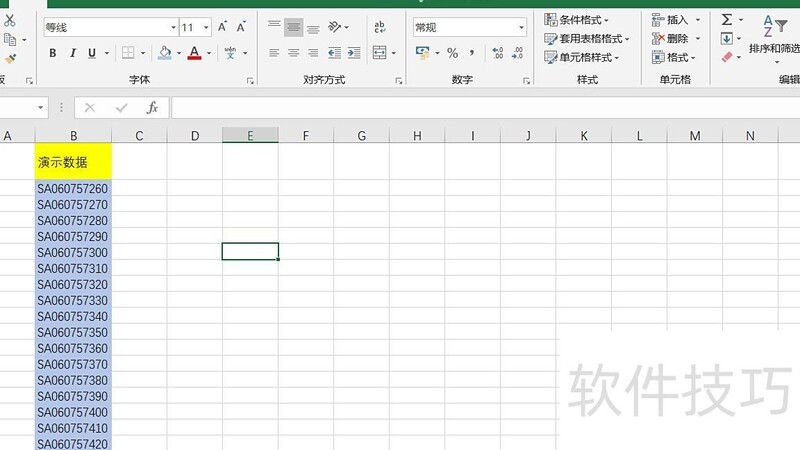800x450 pixels.
Task: Select cell containing SA060757300
Action: click(73, 253)
